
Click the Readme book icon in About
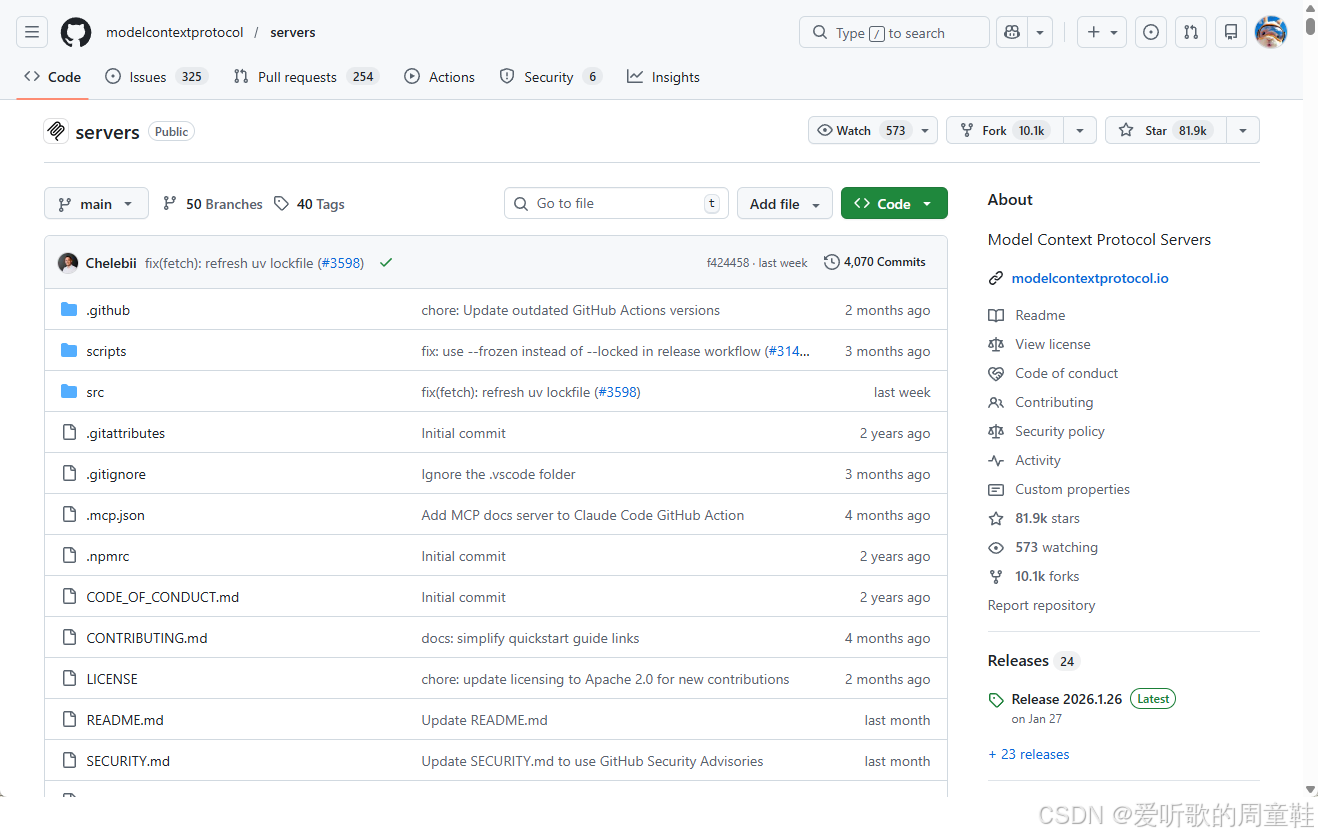[x=996, y=315]
